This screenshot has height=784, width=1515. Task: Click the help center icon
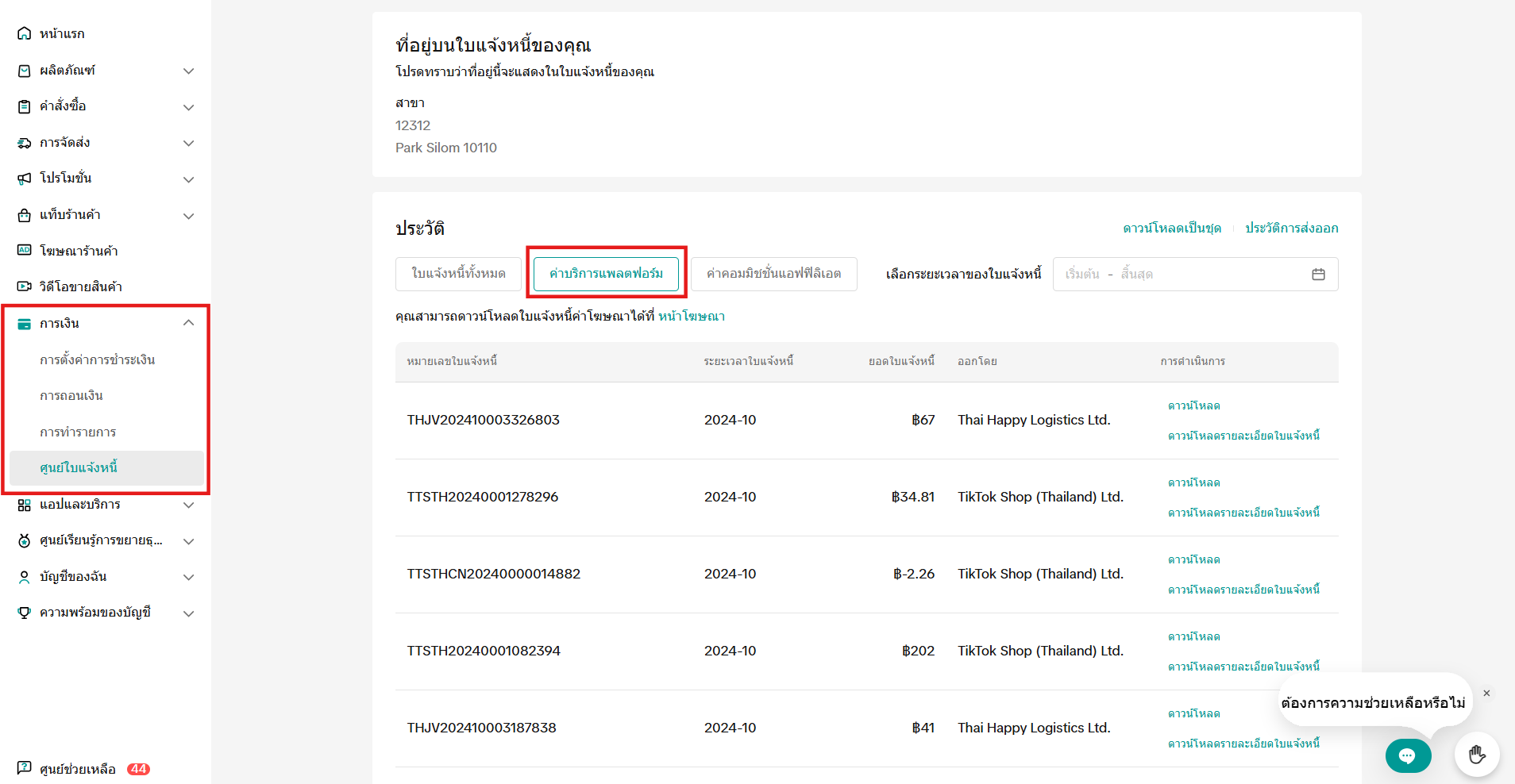(x=25, y=768)
